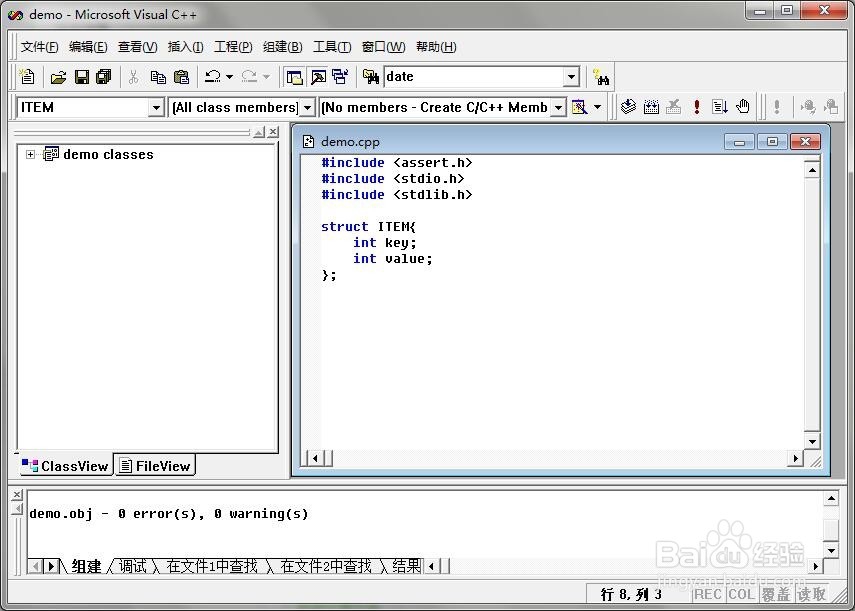Click the Build icon
Image resolution: width=855 pixels, height=611 pixels.
[x=651, y=106]
